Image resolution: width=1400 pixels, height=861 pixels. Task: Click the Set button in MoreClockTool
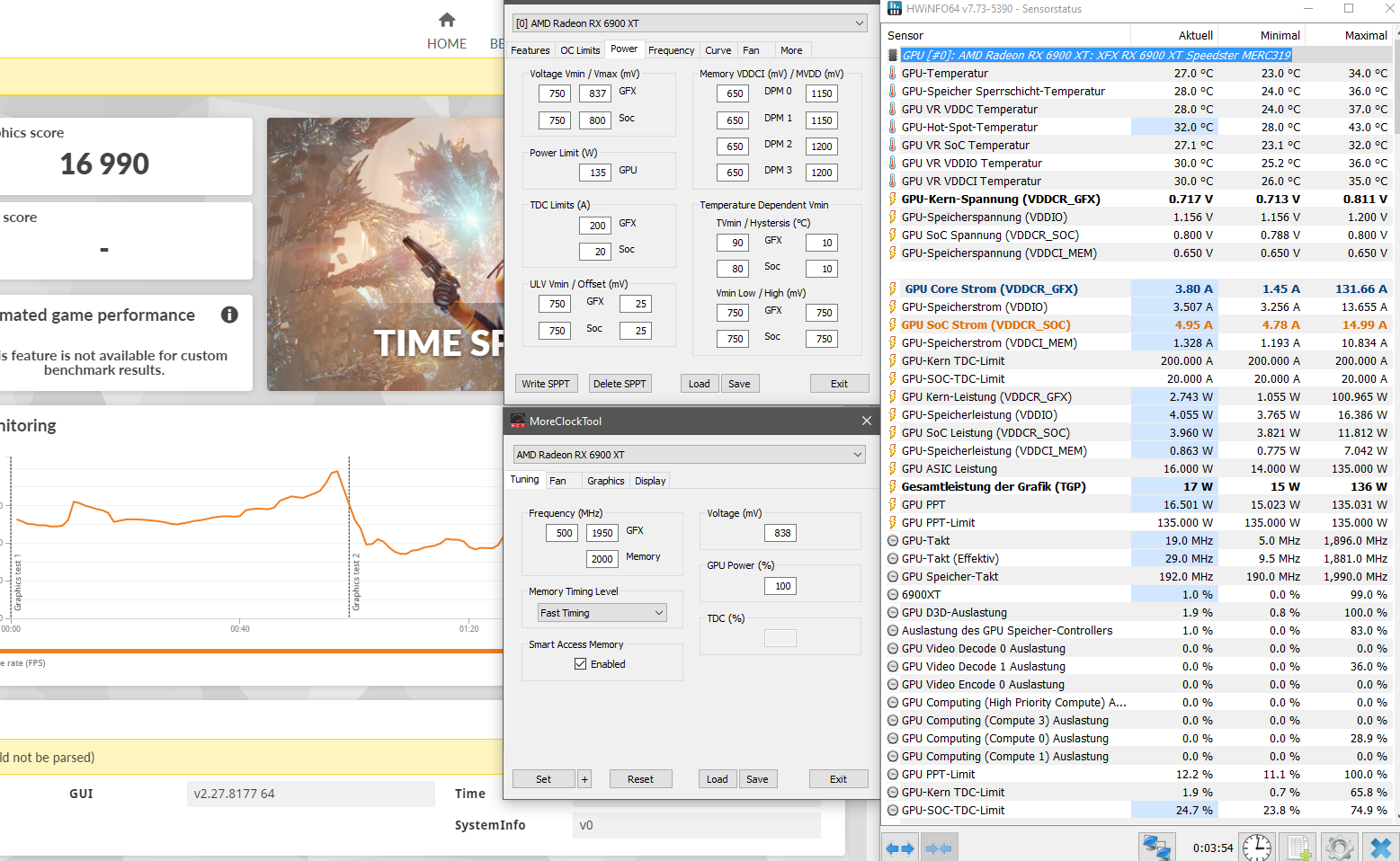coord(543,779)
